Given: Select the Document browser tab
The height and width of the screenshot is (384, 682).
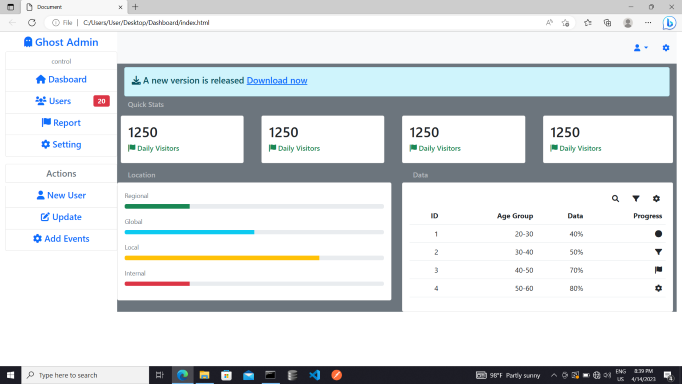Looking at the screenshot, I should 74,7.
